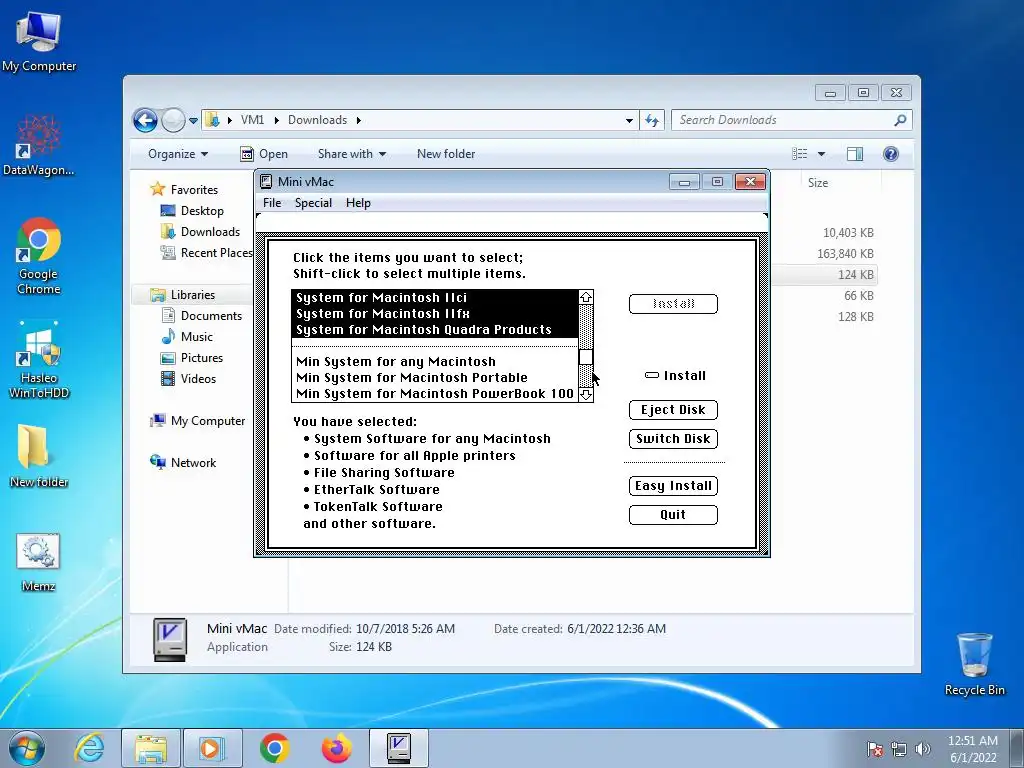1024x768 pixels.
Task: Open Mini vMac Special menu
Action: point(313,203)
